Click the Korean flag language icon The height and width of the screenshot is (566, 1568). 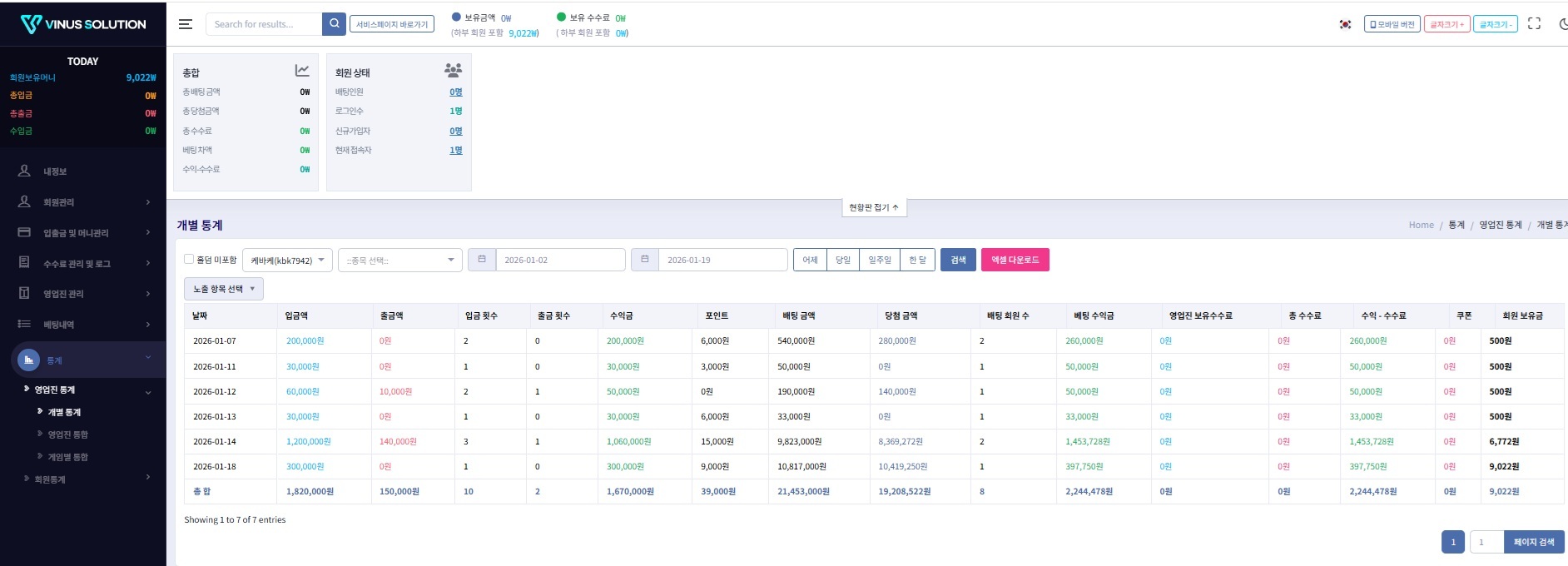pyautogui.click(x=1345, y=24)
